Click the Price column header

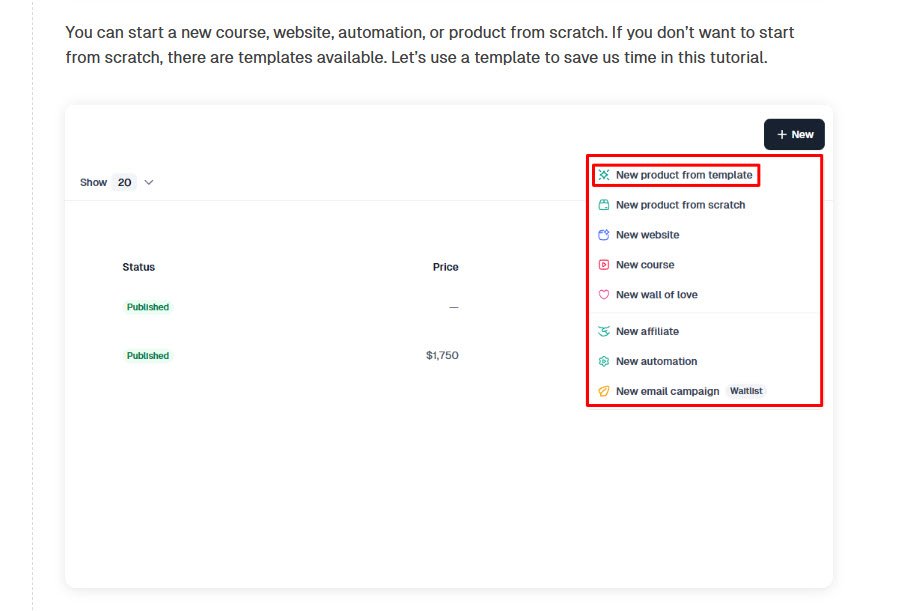tap(446, 267)
